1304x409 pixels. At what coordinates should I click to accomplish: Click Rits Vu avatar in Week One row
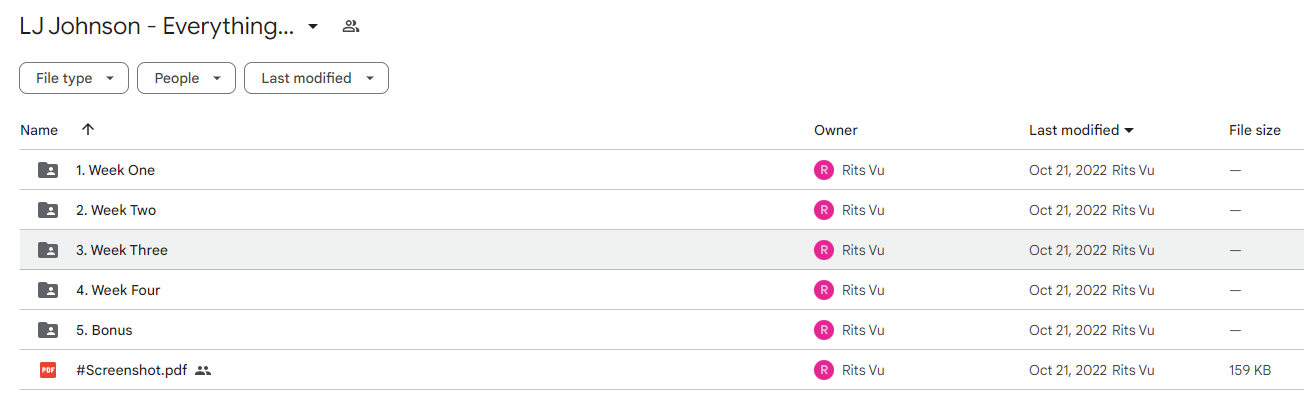pyautogui.click(x=824, y=170)
